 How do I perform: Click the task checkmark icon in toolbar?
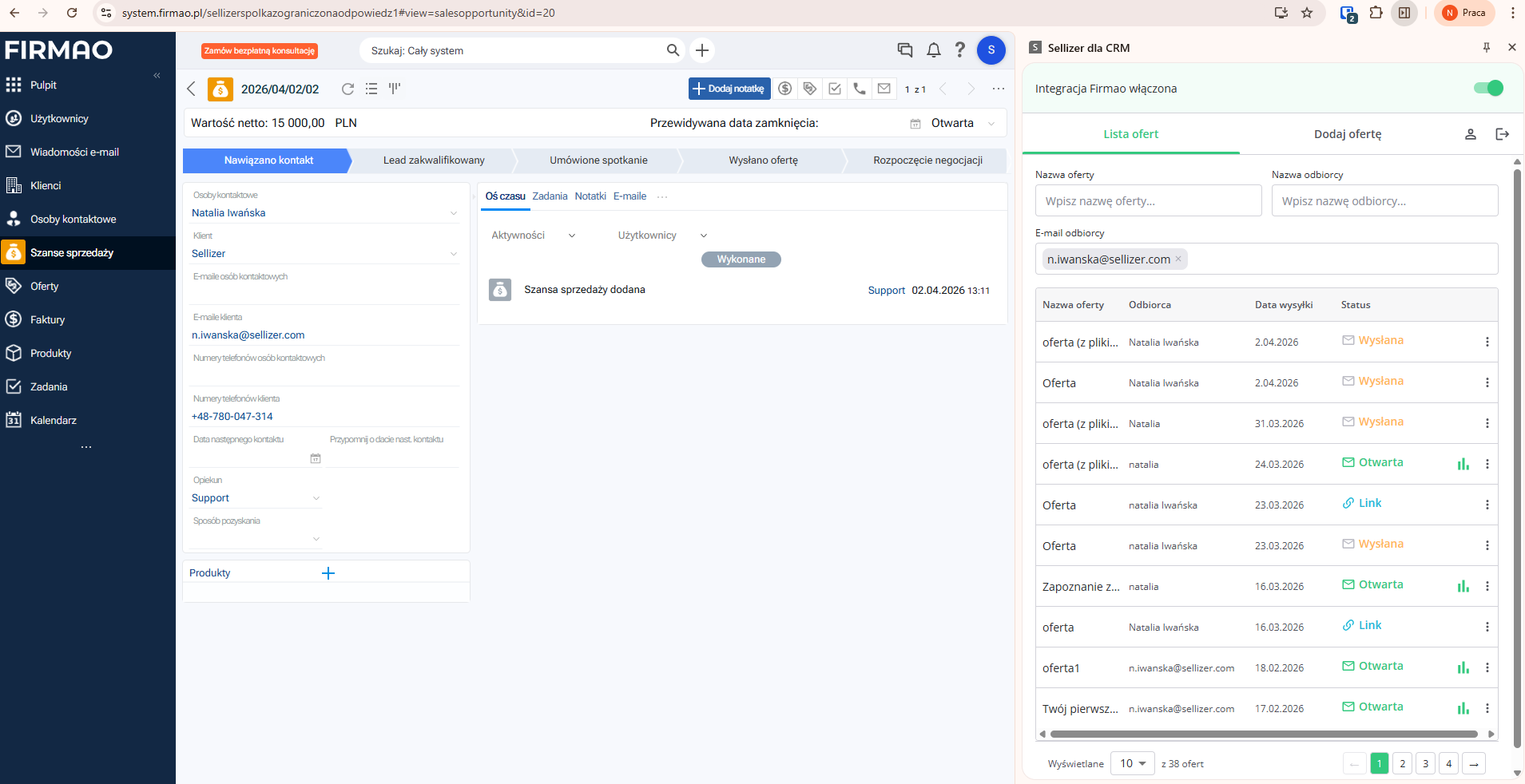(835, 89)
